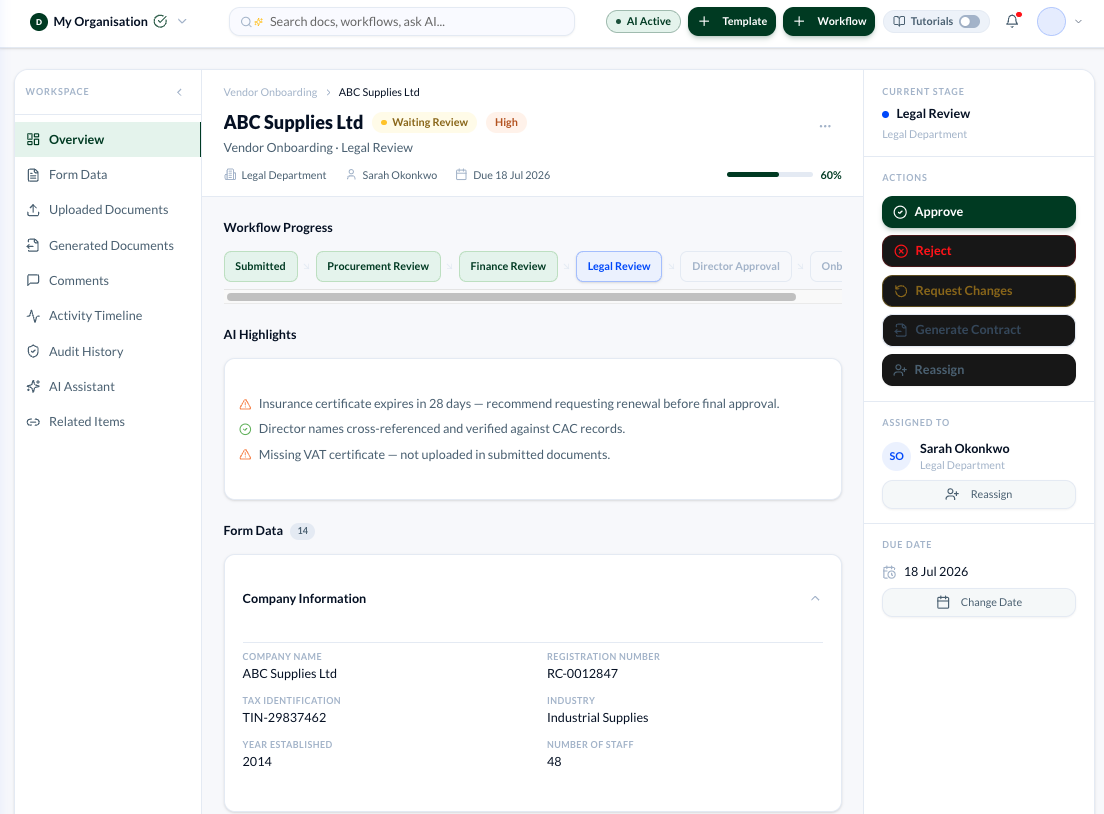This screenshot has width=1104, height=814.
Task: Select the Director Approval stage chip
Action: click(x=736, y=266)
